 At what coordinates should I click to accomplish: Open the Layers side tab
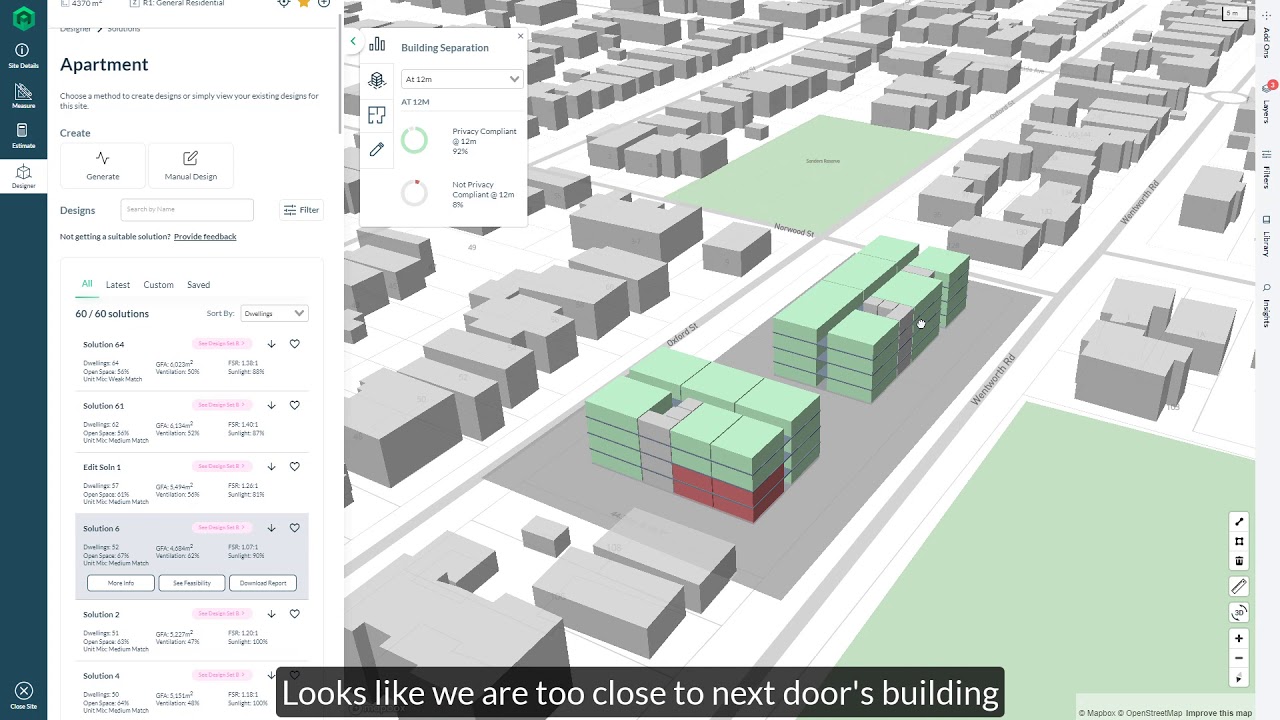click(x=1267, y=103)
